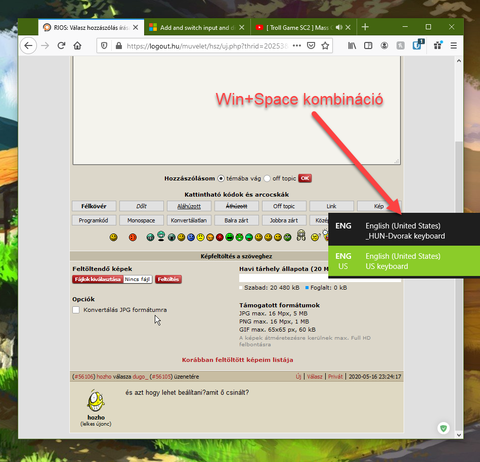Insert Kép image code button
Image resolution: width=480 pixels, height=462 pixels.
pos(379,206)
